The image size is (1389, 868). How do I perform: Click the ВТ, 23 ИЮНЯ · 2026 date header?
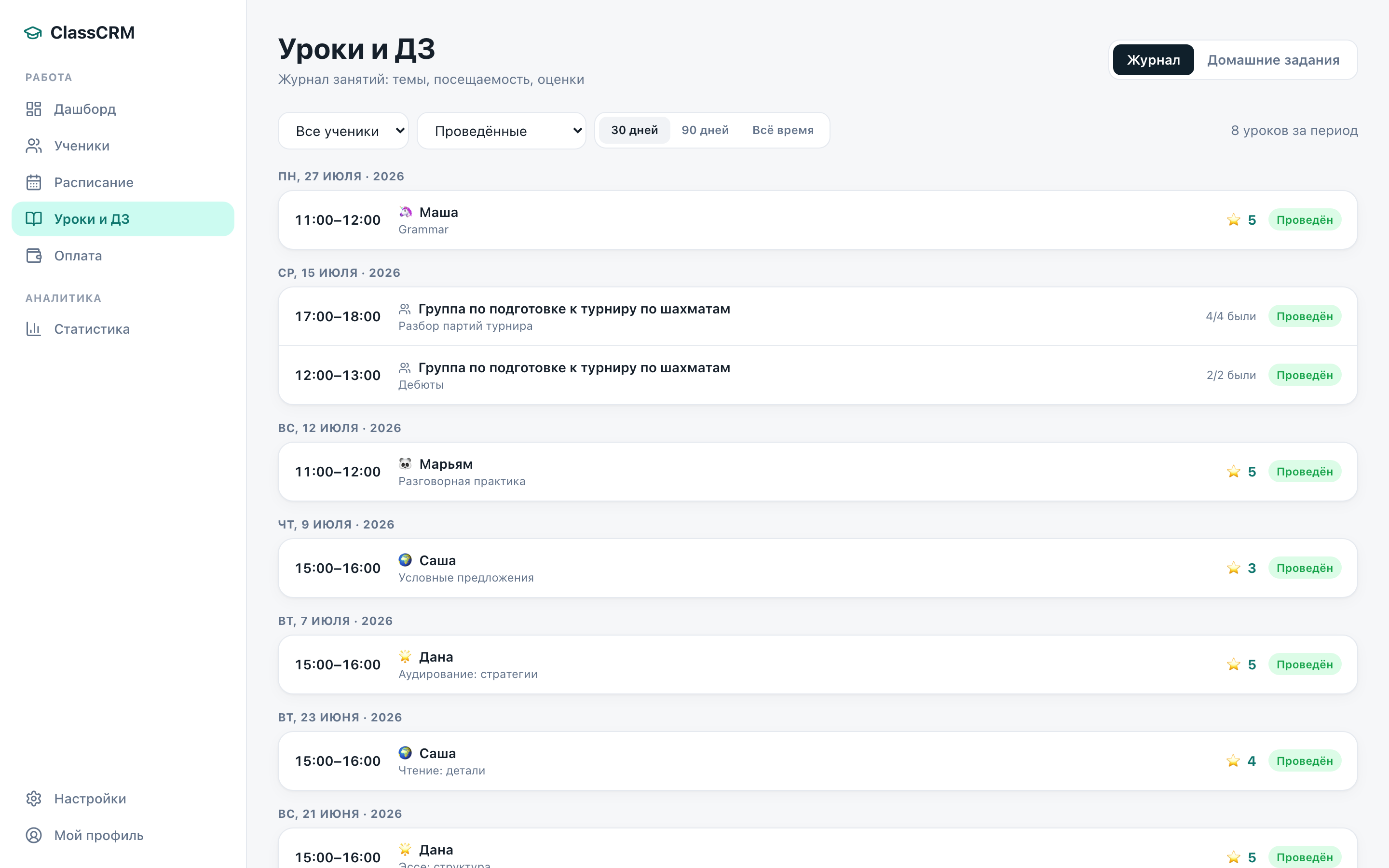pos(340,717)
